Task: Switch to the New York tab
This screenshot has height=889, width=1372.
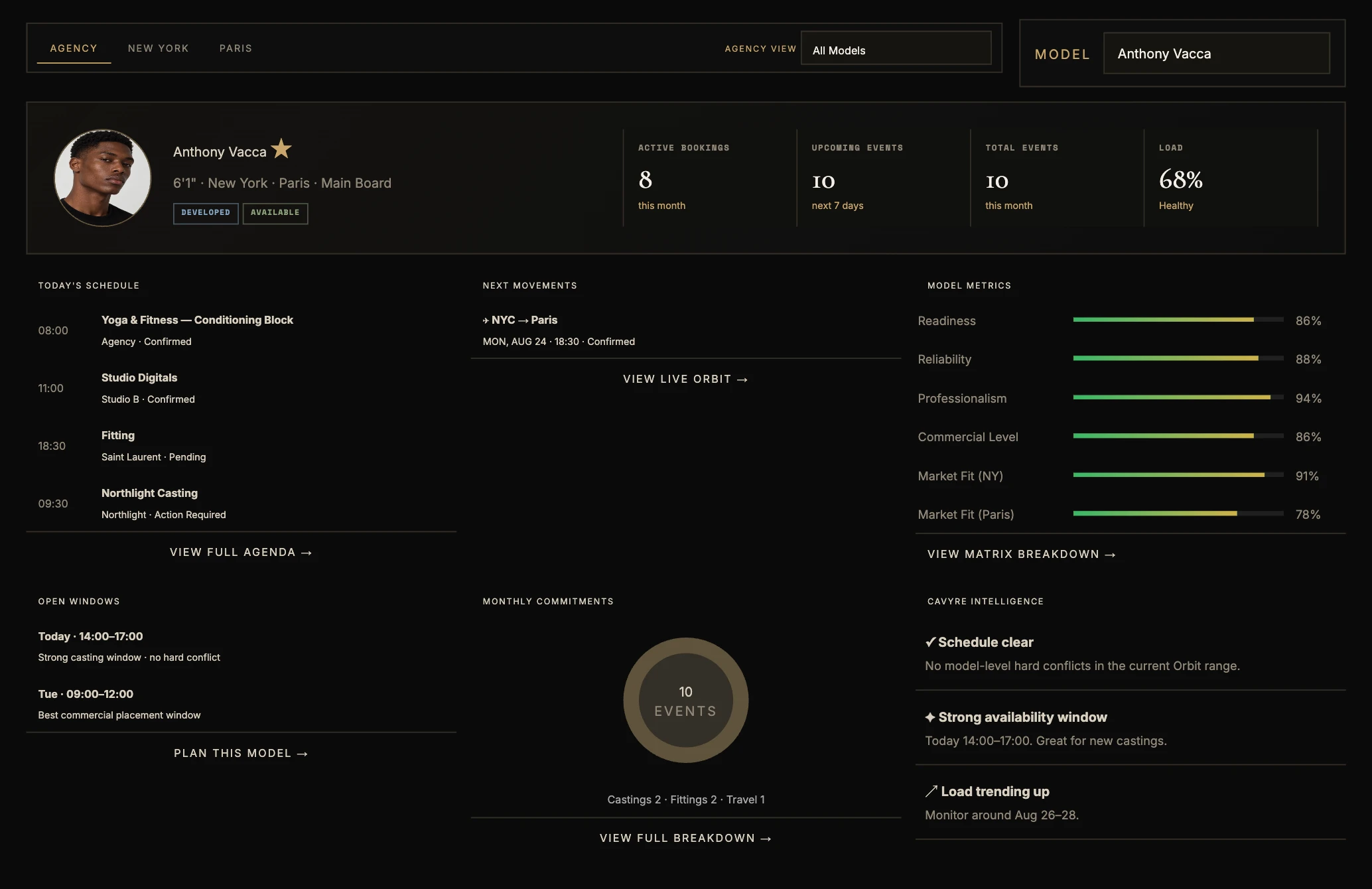Action: coord(159,48)
